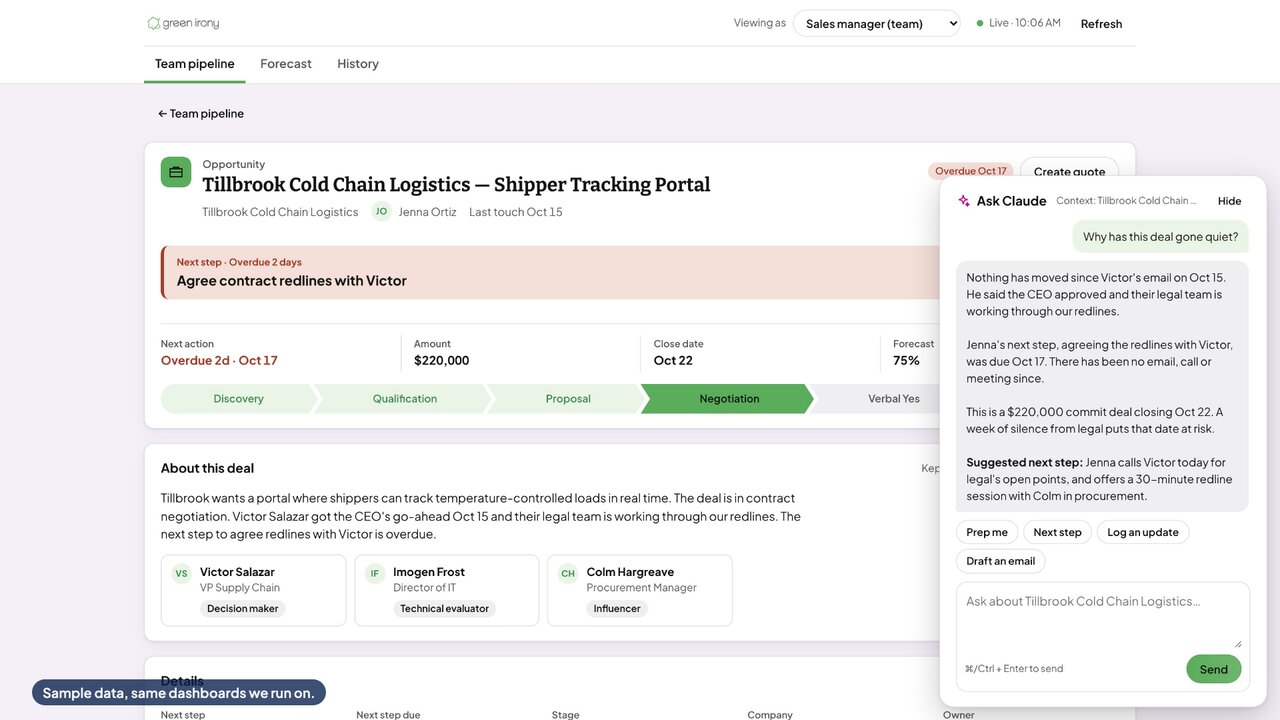1280x720 pixels.
Task: Click the Refresh button
Action: (1101, 23)
